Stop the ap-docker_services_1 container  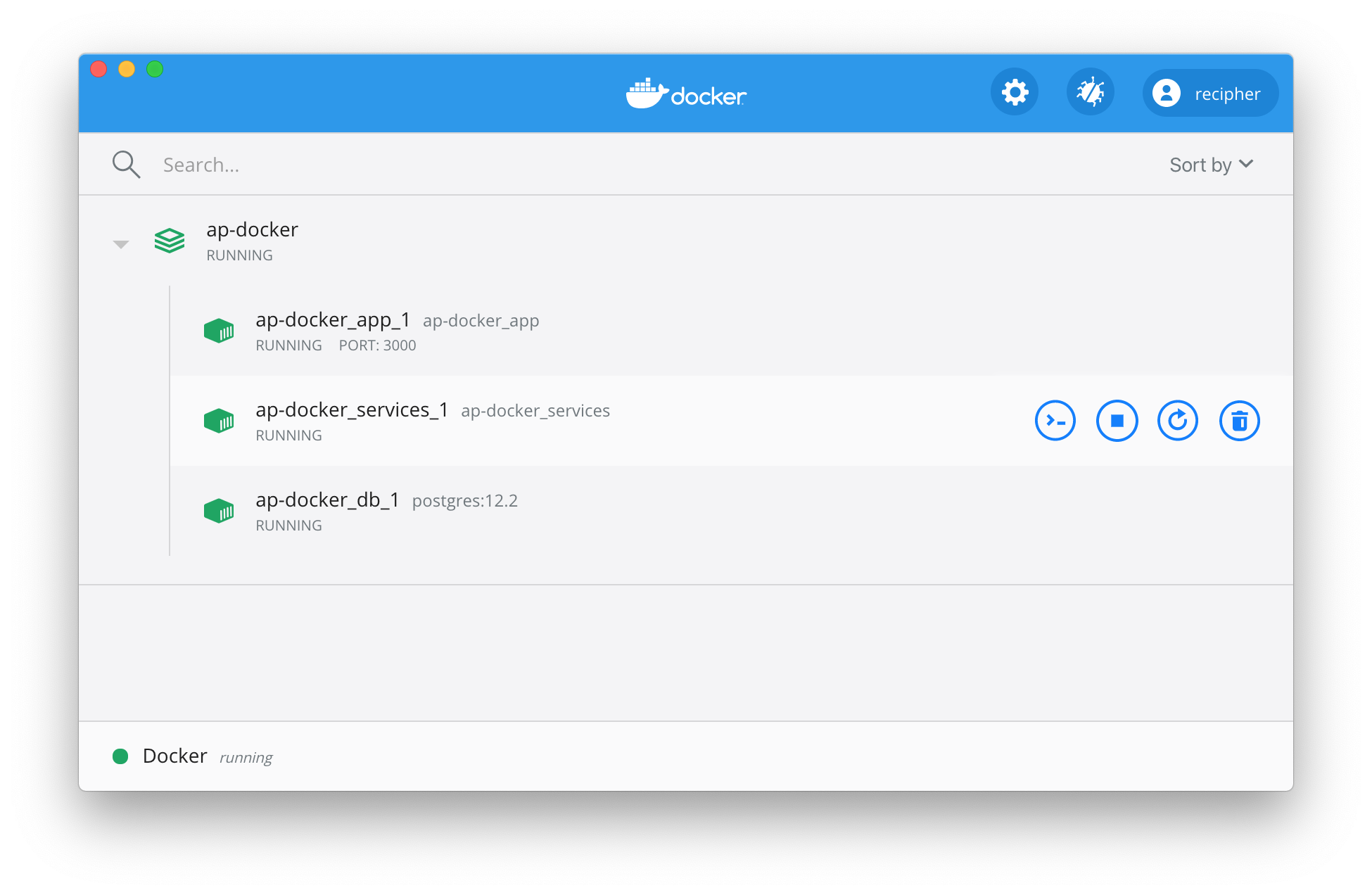click(x=1117, y=421)
